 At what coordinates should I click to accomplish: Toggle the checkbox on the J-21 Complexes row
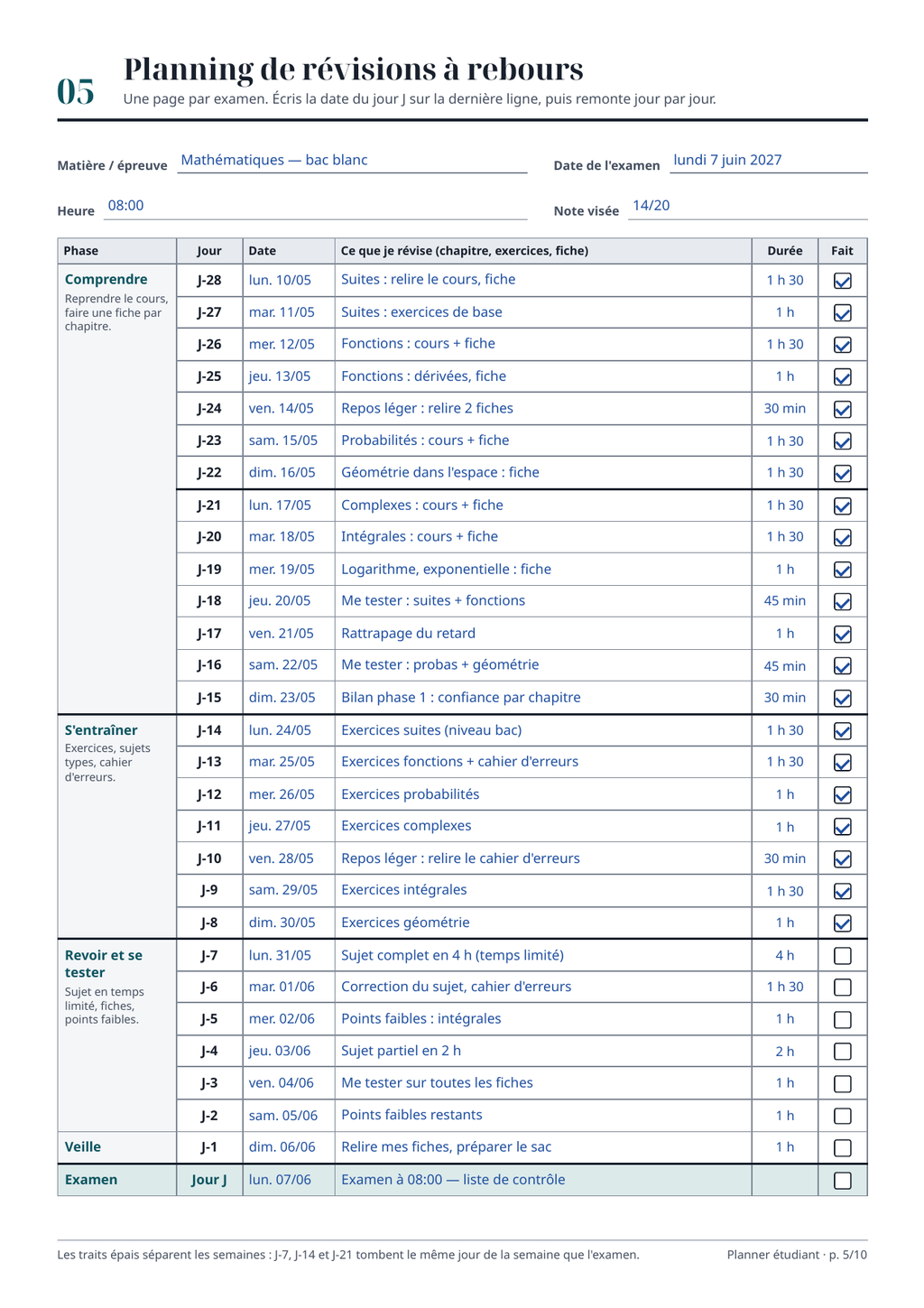click(x=842, y=506)
